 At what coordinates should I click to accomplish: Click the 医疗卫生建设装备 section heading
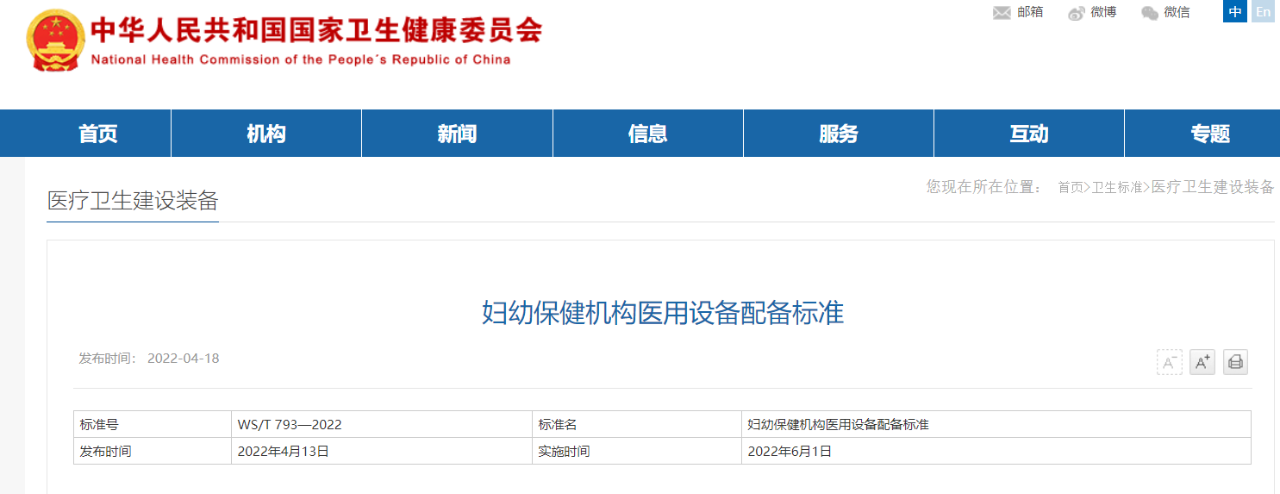(x=133, y=201)
